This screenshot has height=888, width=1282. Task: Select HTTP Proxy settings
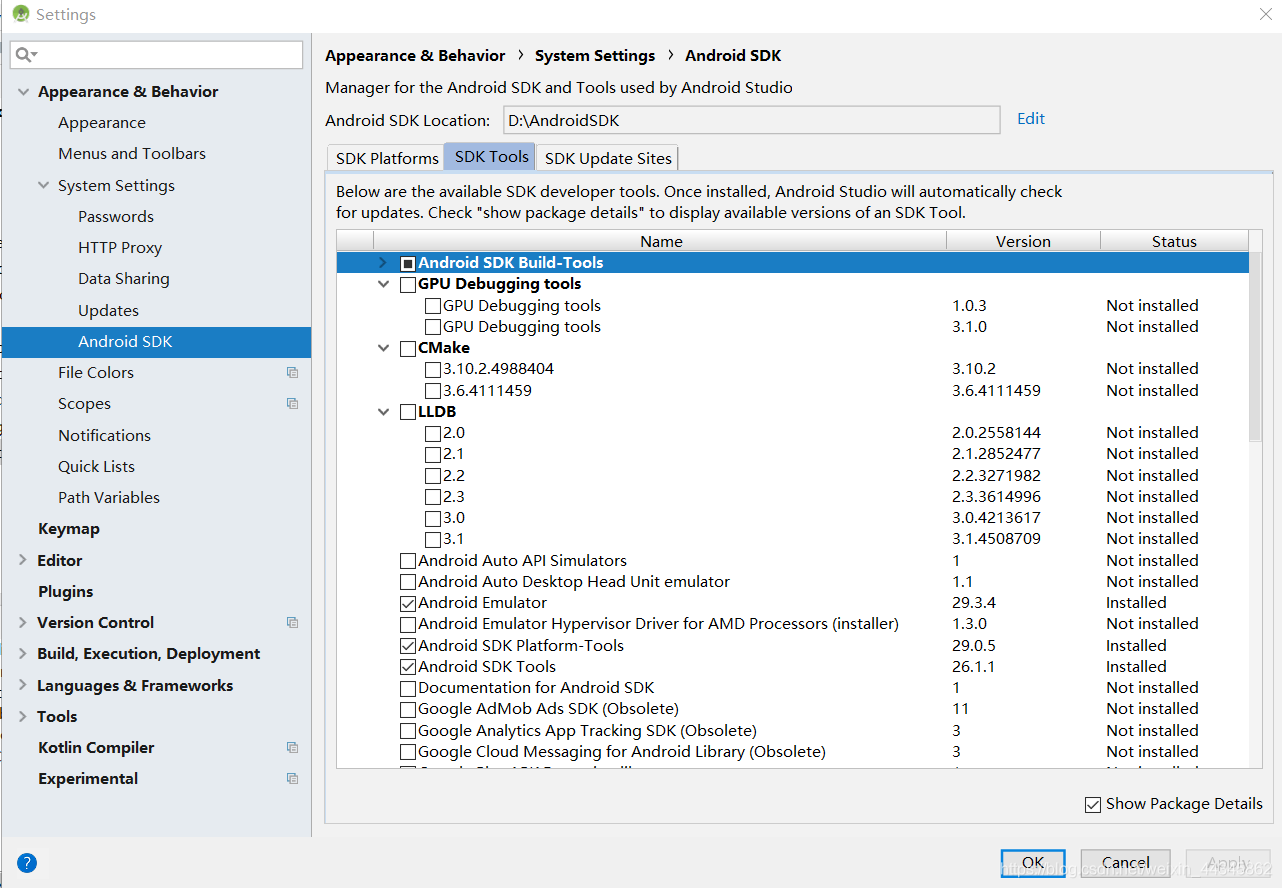click(x=120, y=248)
